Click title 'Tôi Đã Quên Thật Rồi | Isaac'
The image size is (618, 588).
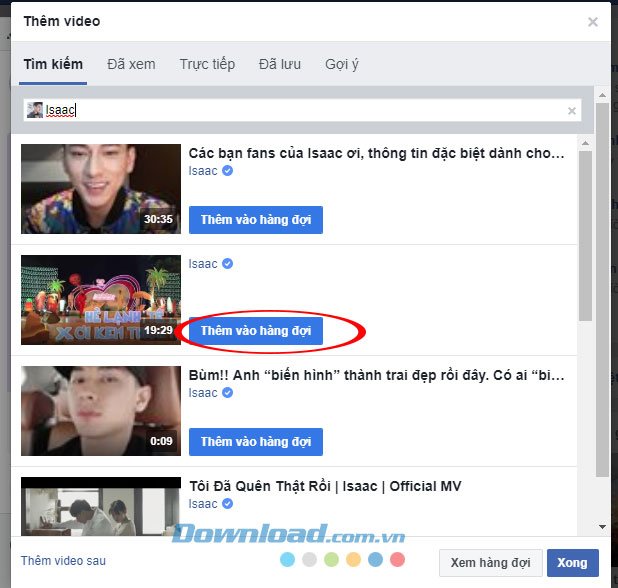pyautogui.click(x=325, y=486)
